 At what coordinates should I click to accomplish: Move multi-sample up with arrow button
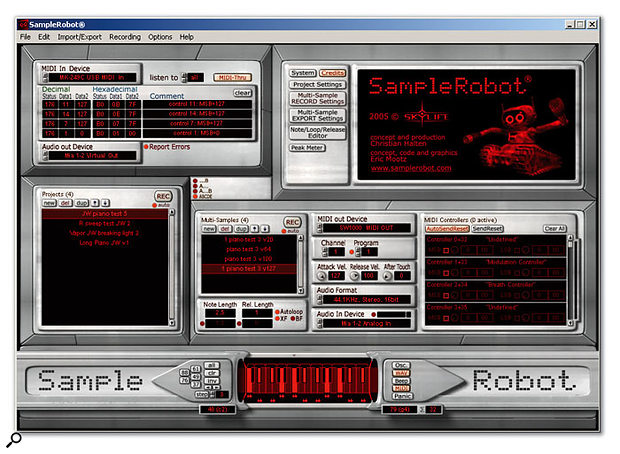point(255,229)
